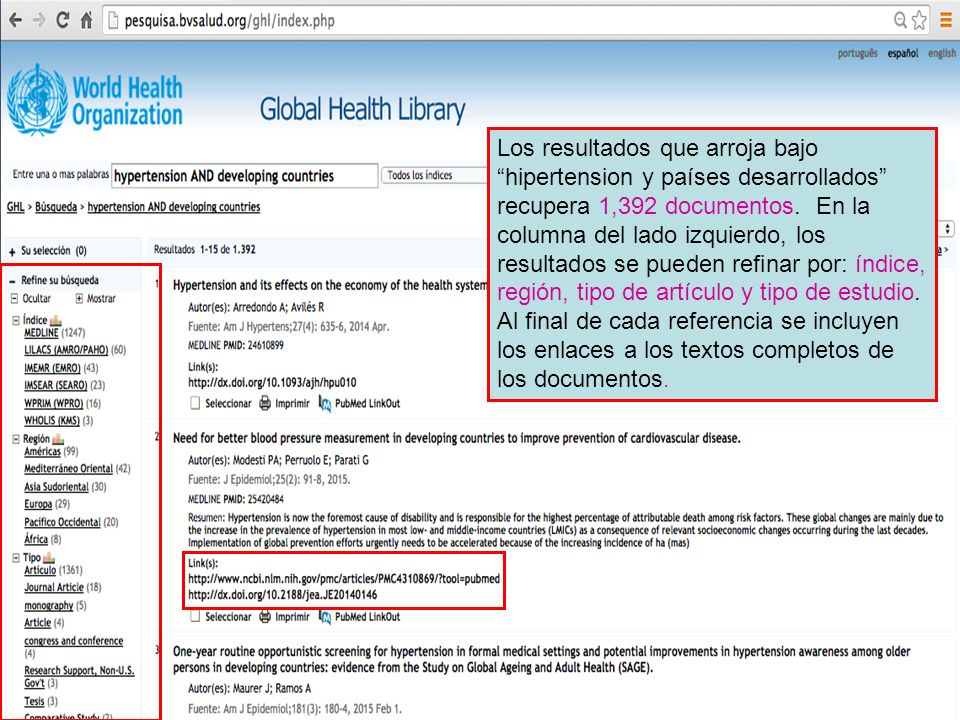Viewport: 960px width, 720px height.
Task: Filter results by Américas region
Action: (42, 452)
